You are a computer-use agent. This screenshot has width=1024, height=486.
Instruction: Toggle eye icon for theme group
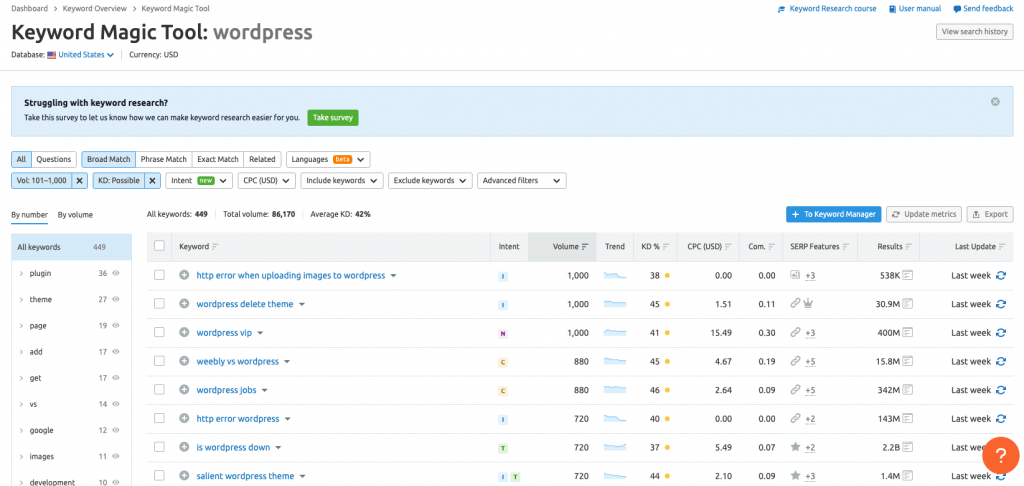tap(116, 300)
